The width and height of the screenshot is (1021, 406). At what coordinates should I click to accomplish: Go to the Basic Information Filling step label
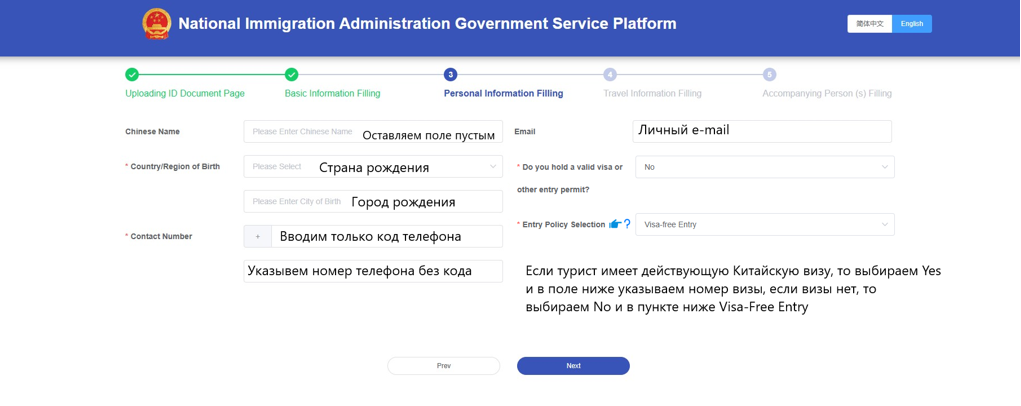pyautogui.click(x=332, y=94)
